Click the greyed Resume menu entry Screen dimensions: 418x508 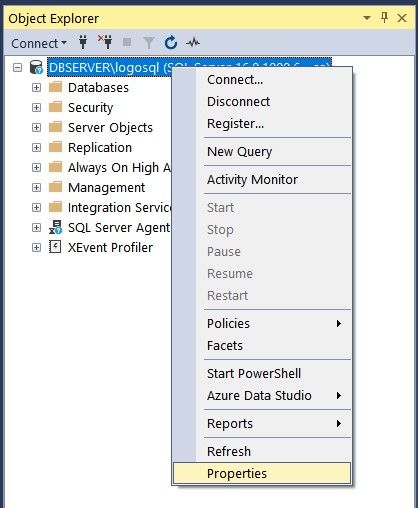[x=262, y=274]
